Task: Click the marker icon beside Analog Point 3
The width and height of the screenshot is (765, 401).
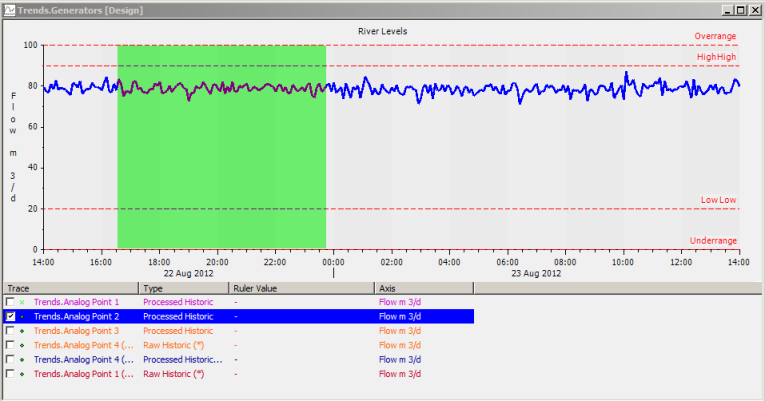Action: pyautogui.click(x=23, y=330)
